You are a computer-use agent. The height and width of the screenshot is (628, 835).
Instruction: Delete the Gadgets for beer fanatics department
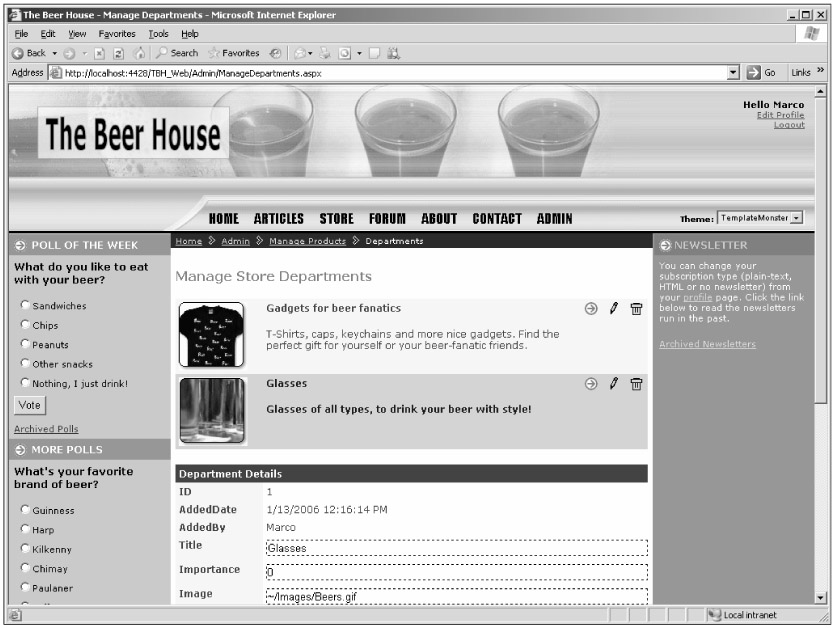[636, 309]
